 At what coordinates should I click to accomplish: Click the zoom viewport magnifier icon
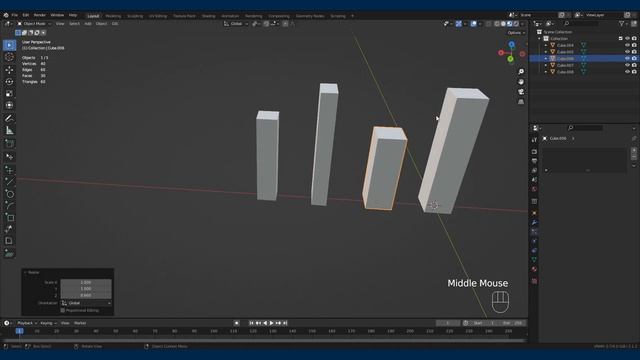coord(521,72)
